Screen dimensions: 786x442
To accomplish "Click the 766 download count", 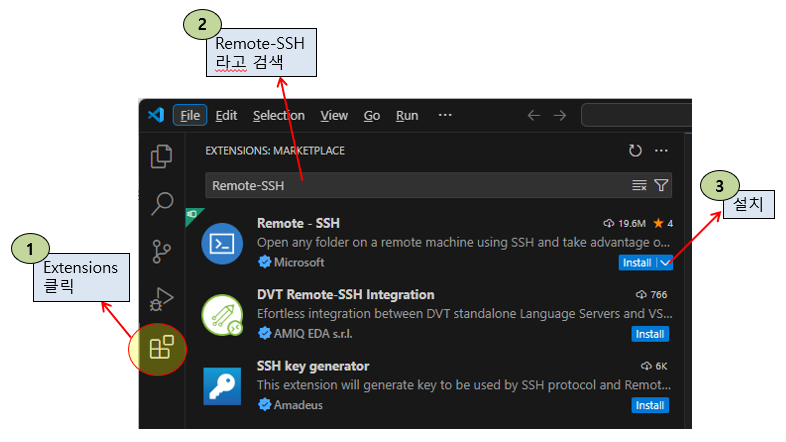I will point(652,295).
